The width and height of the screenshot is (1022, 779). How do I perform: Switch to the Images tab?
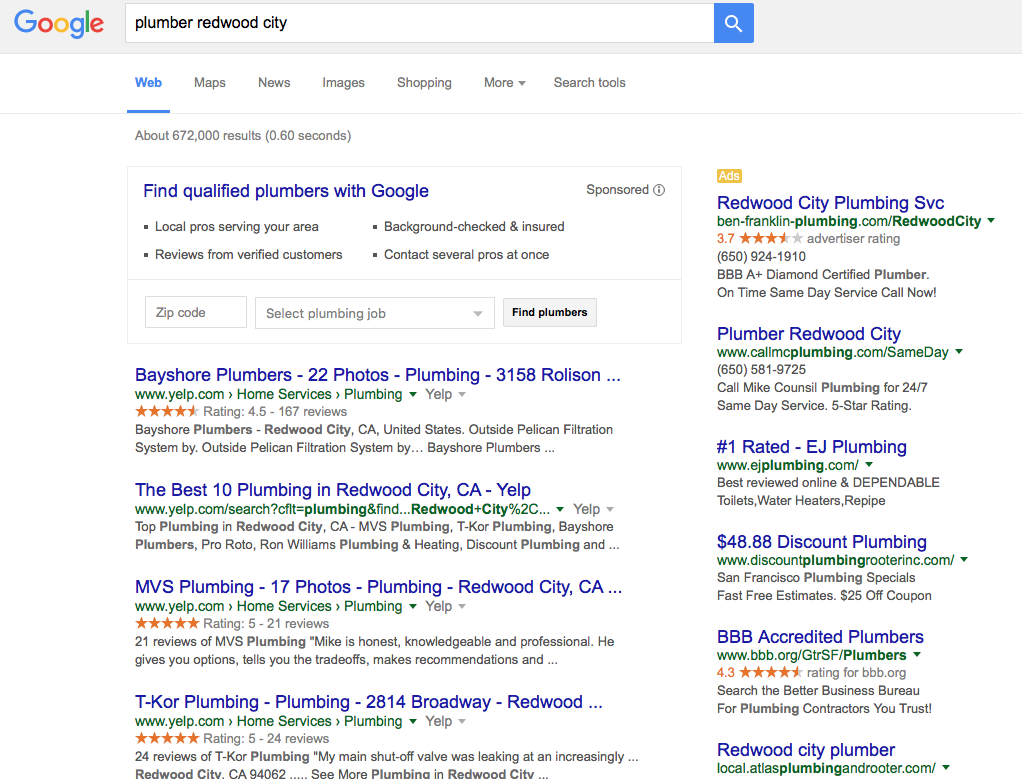point(343,83)
